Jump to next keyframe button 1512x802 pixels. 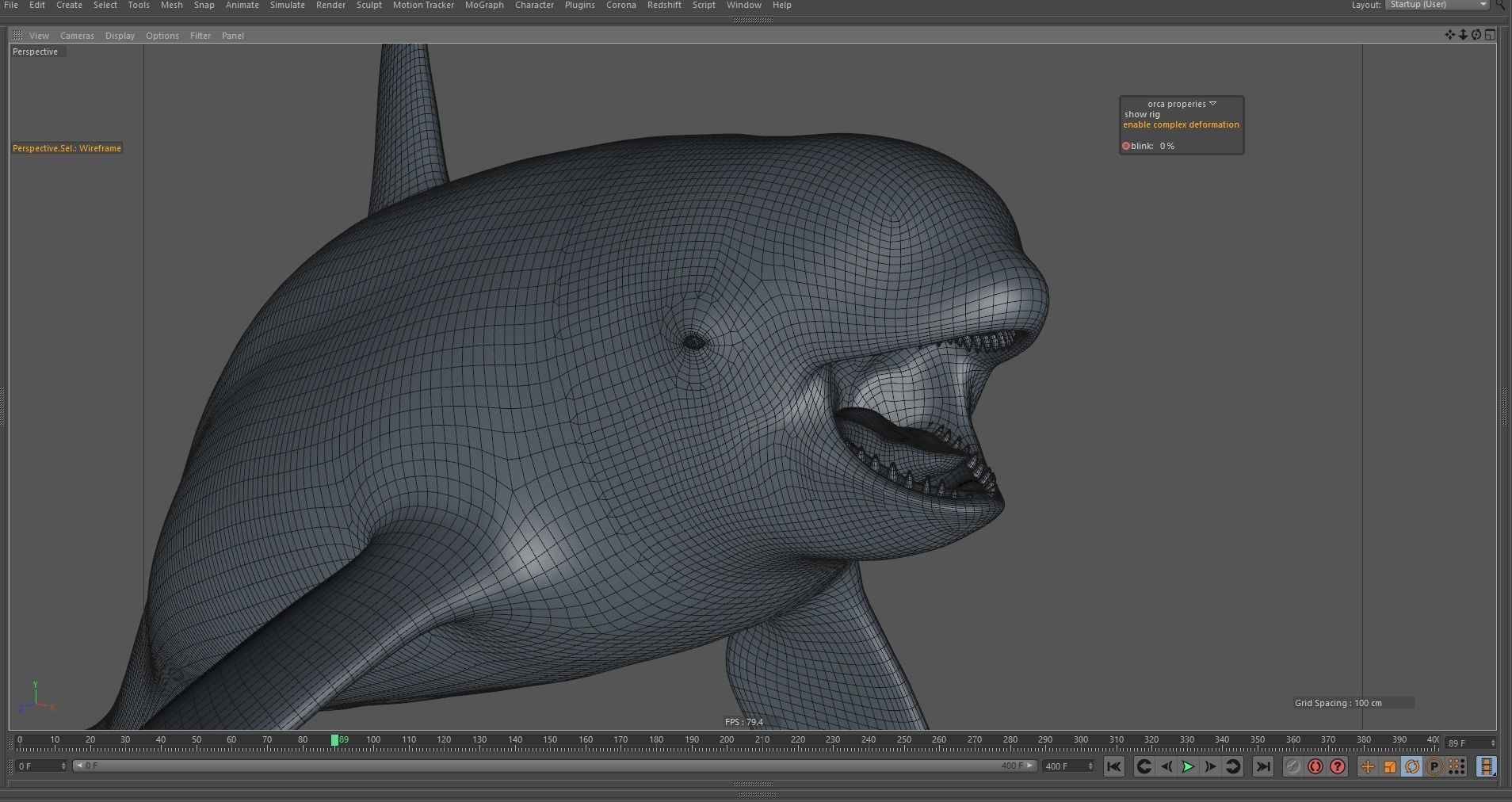[1233, 766]
